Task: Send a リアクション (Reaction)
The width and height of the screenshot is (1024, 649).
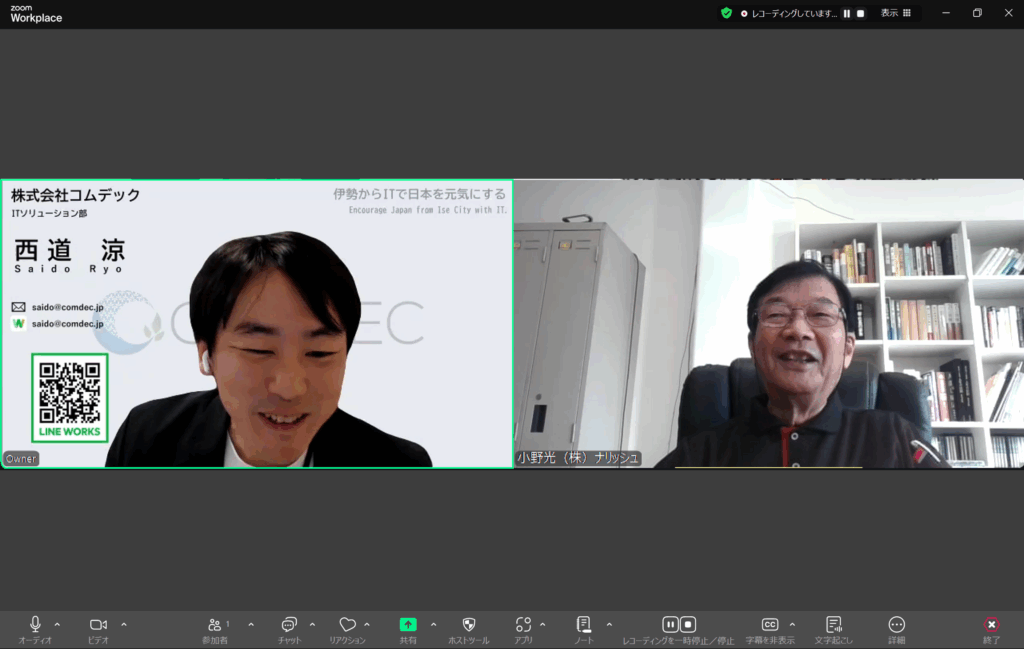Action: [348, 625]
